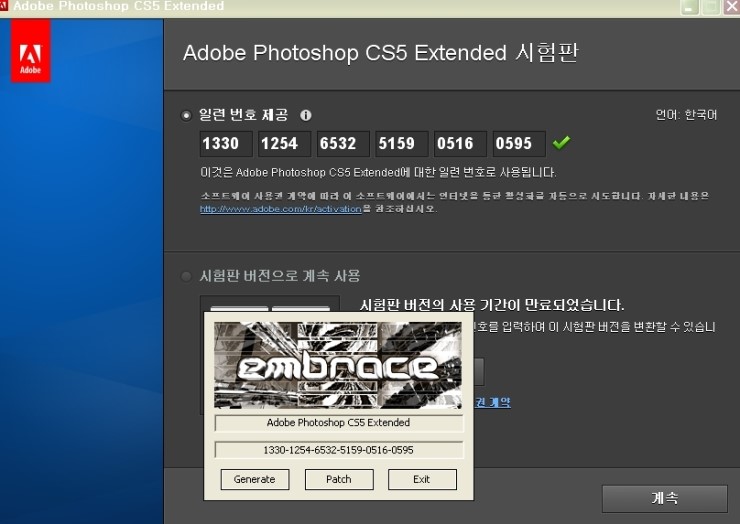Click the serial number field containing 6532

coord(343,144)
